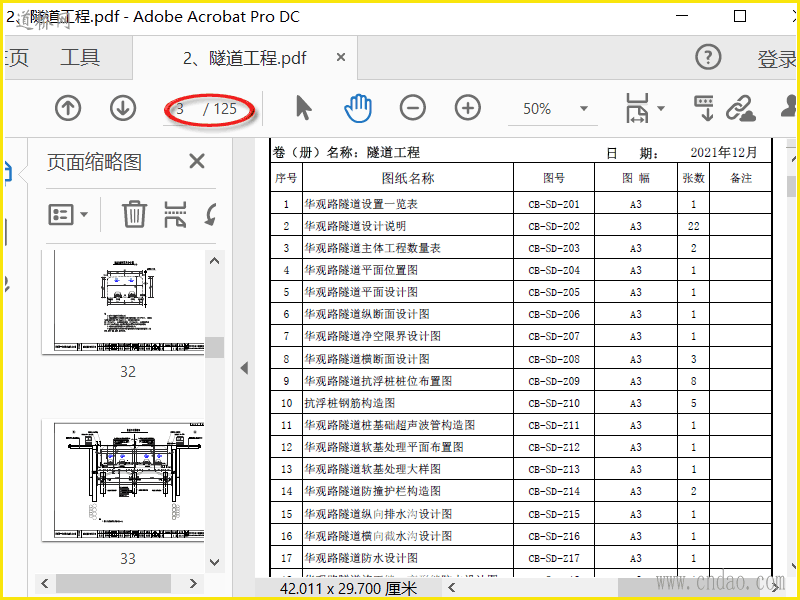
Task: Click row 华观路隧道平面位置图
Action: (x=520, y=270)
